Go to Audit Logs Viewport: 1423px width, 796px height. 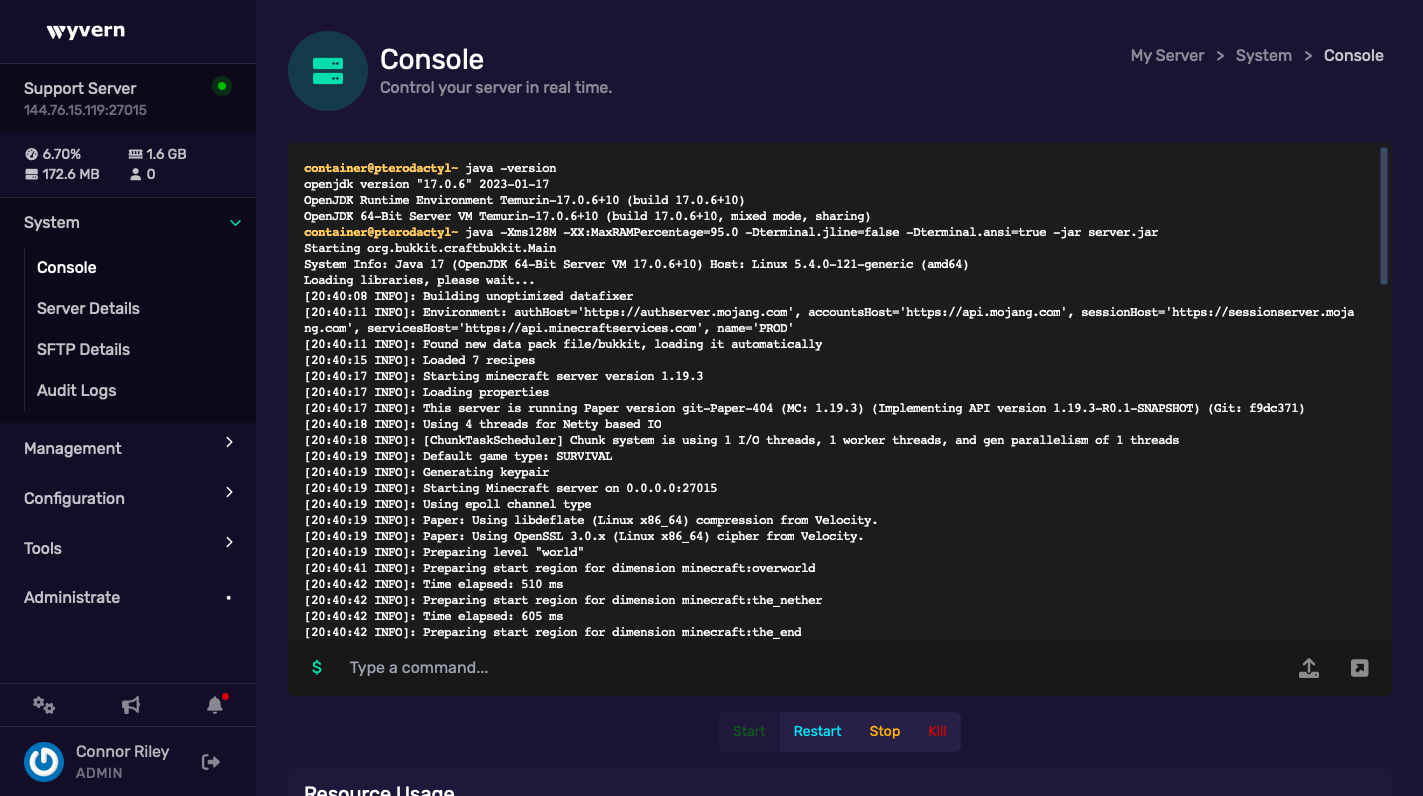[x=76, y=390]
